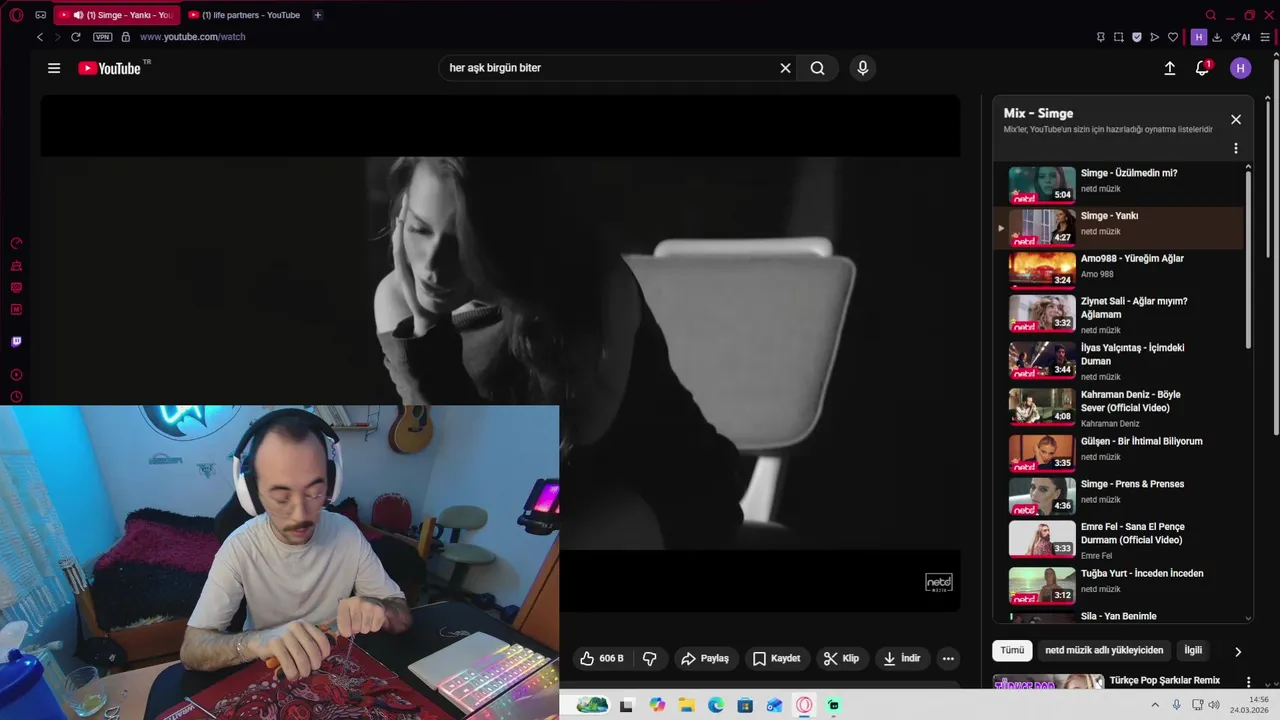Open the YouTube upload create button

(x=1170, y=68)
